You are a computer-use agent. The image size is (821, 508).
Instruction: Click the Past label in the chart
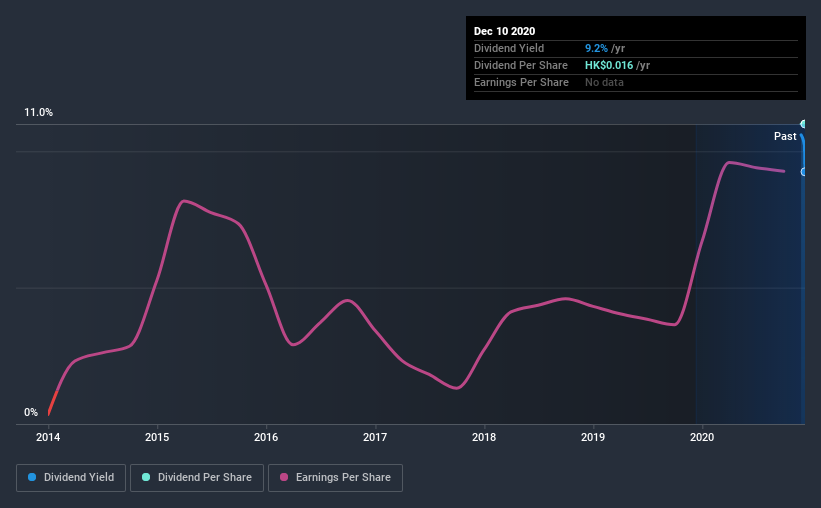pyautogui.click(x=785, y=136)
